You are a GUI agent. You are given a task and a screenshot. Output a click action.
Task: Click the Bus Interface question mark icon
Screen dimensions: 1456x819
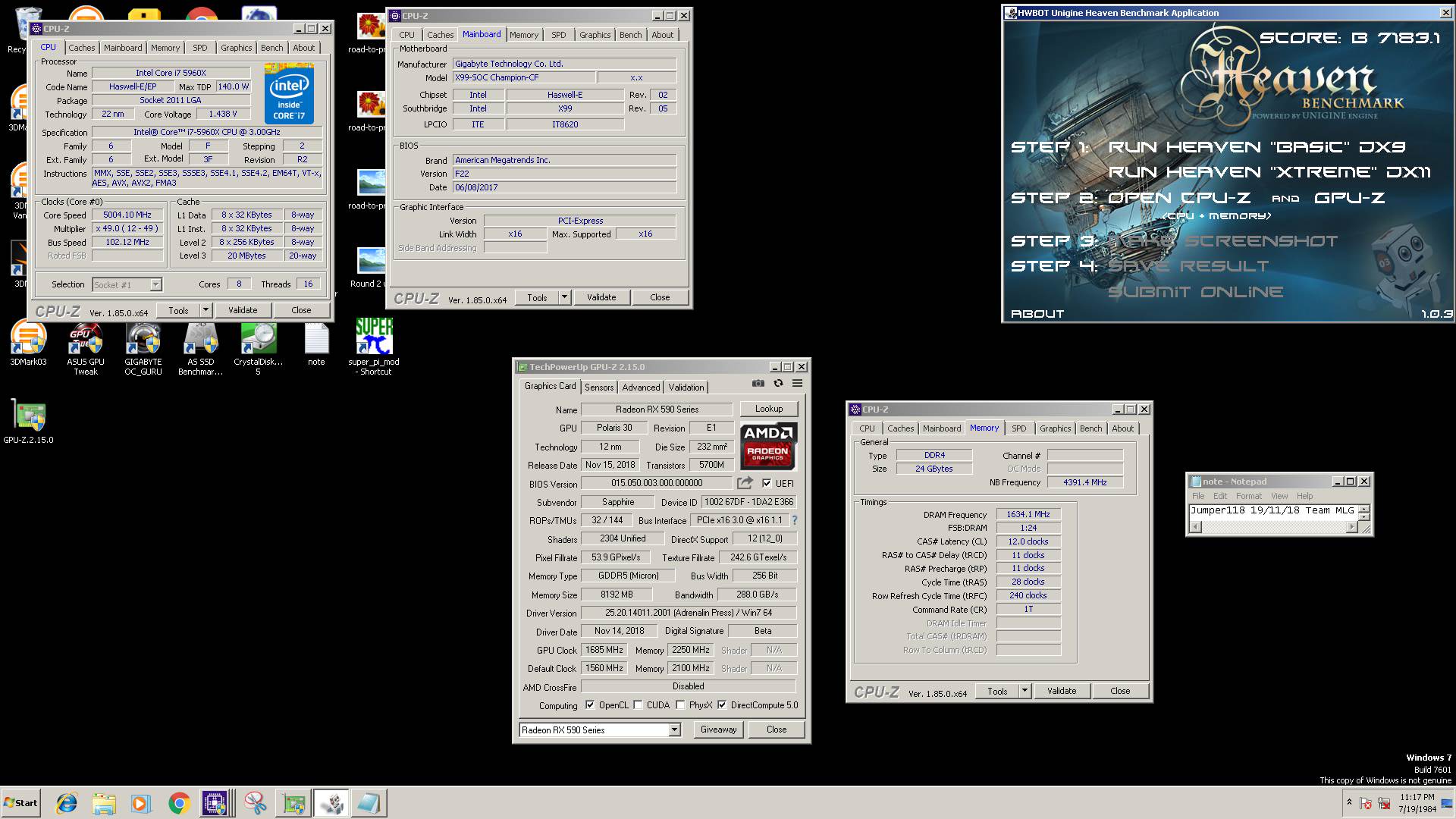[x=794, y=520]
